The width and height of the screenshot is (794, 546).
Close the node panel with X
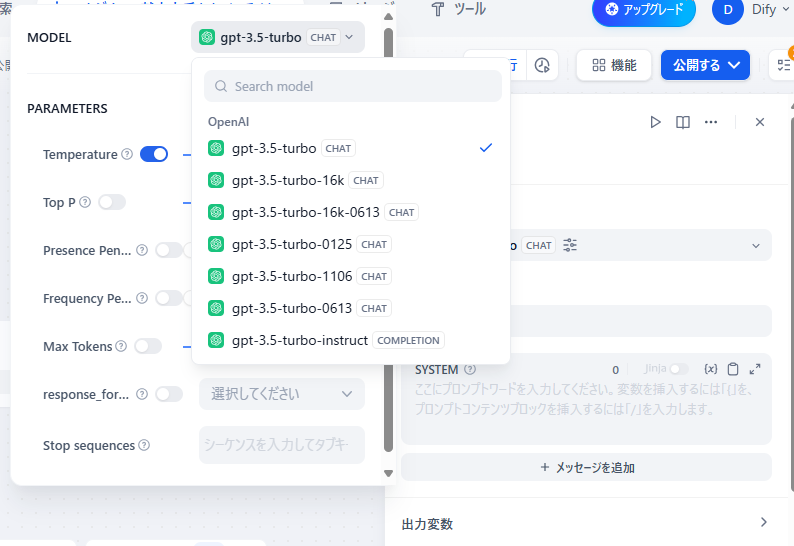tap(760, 122)
